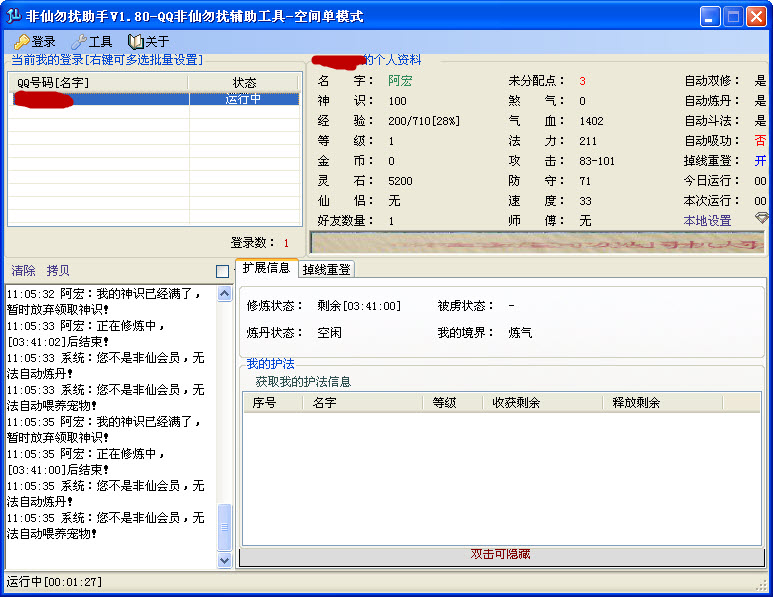Click the key icon beside 登录
This screenshot has height=597, width=773.
(21, 42)
